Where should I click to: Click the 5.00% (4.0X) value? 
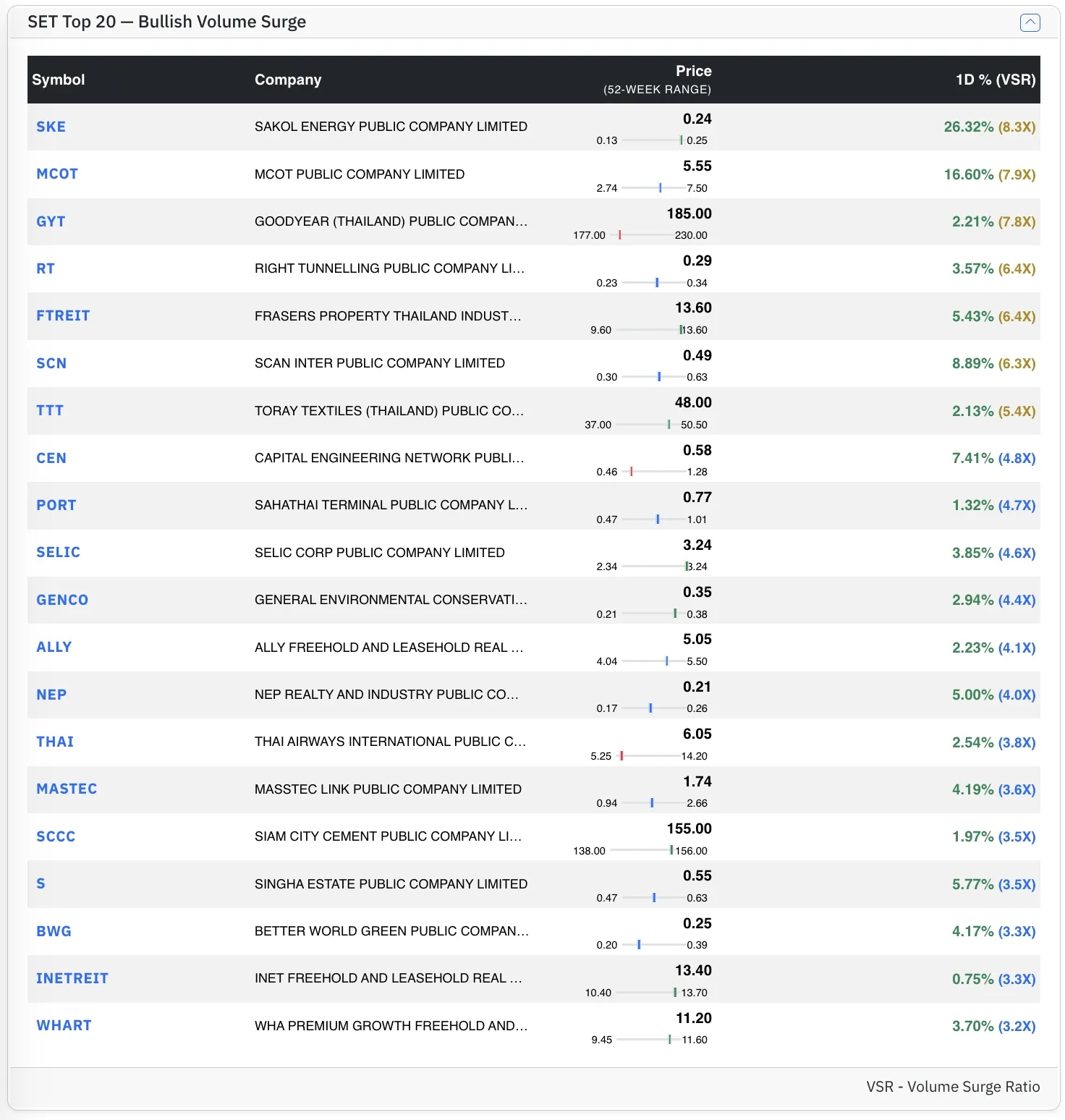[994, 695]
